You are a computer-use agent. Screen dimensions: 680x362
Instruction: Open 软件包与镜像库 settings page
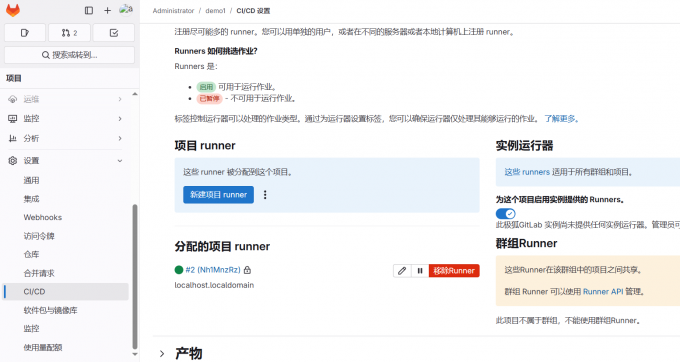[50, 310]
